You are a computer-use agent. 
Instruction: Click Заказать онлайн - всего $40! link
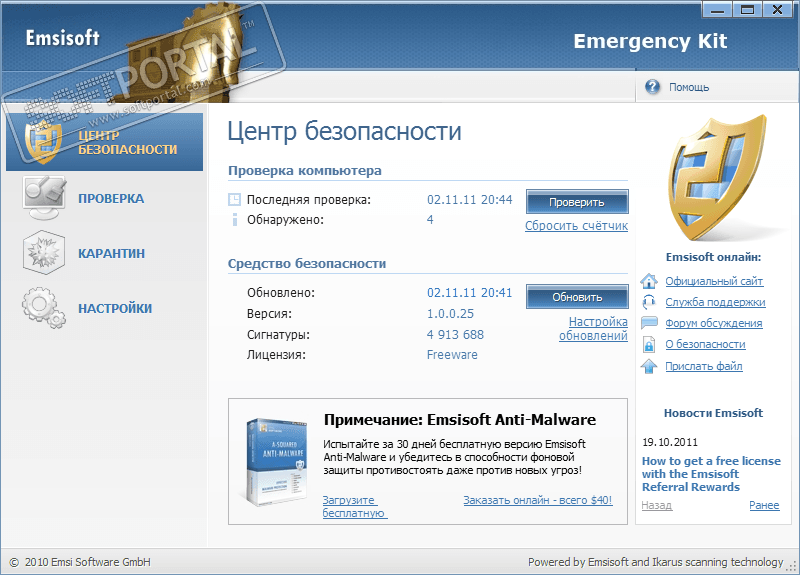(x=538, y=500)
